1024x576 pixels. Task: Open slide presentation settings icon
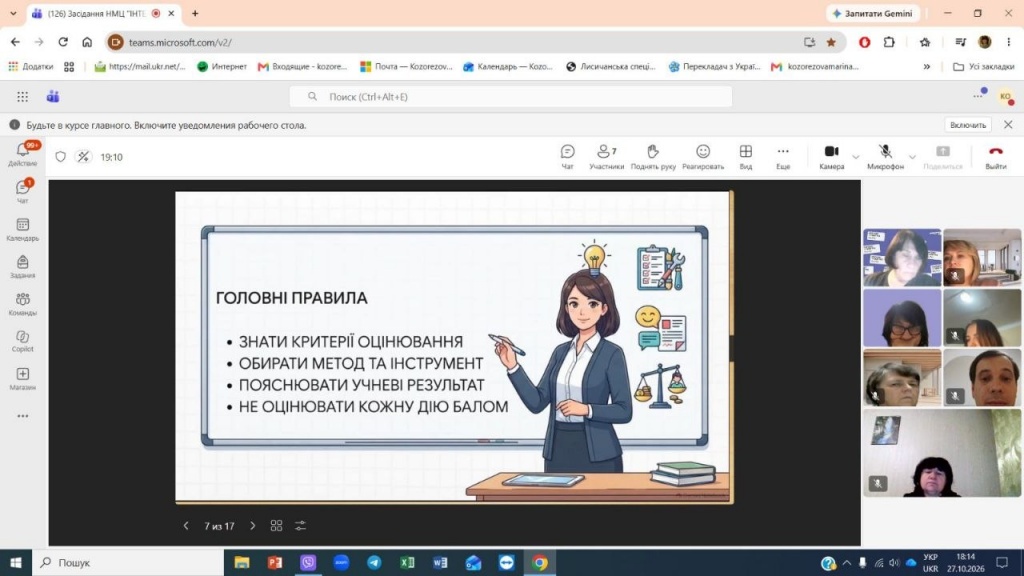tap(300, 526)
